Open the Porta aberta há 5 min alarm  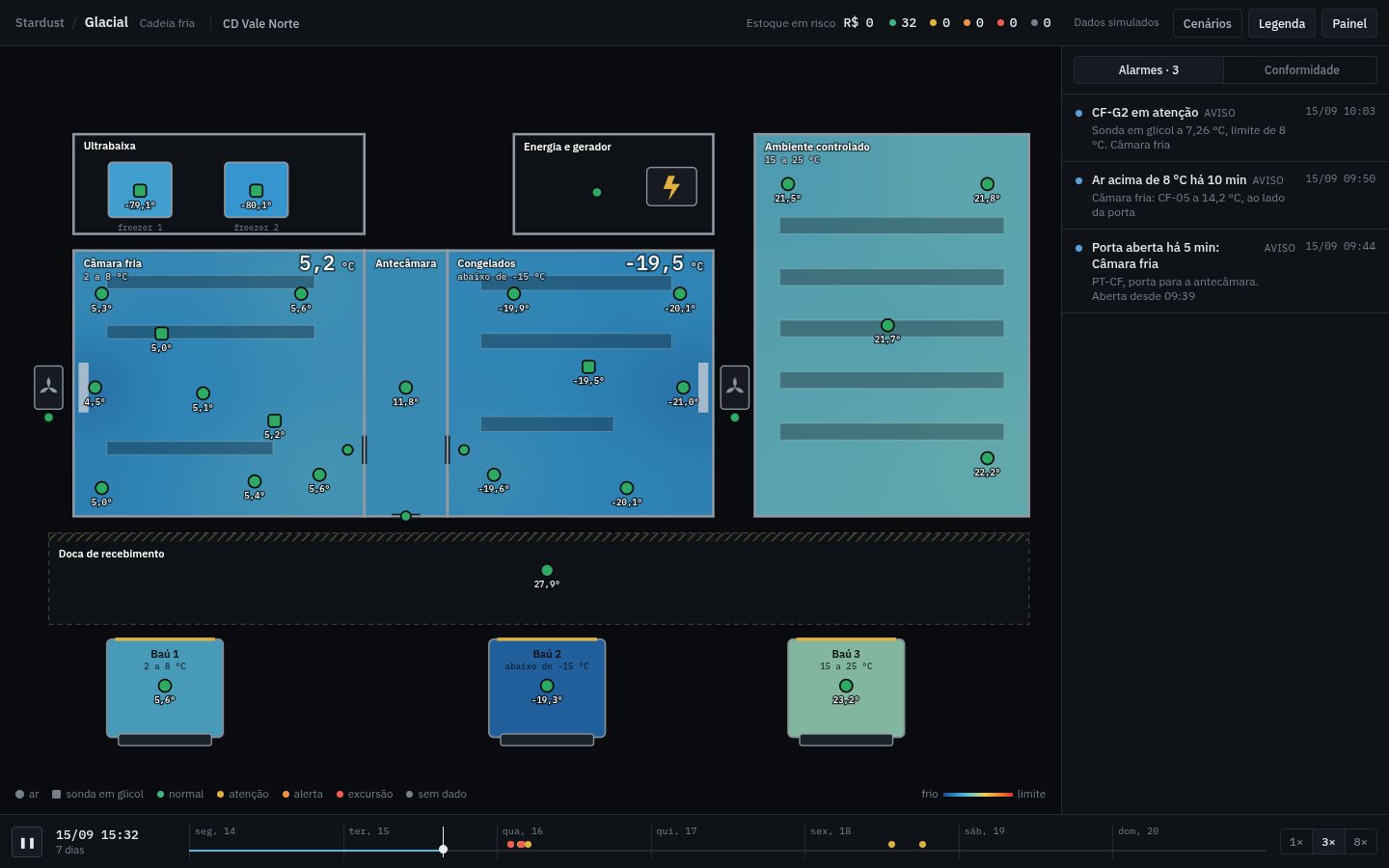pos(1225,271)
